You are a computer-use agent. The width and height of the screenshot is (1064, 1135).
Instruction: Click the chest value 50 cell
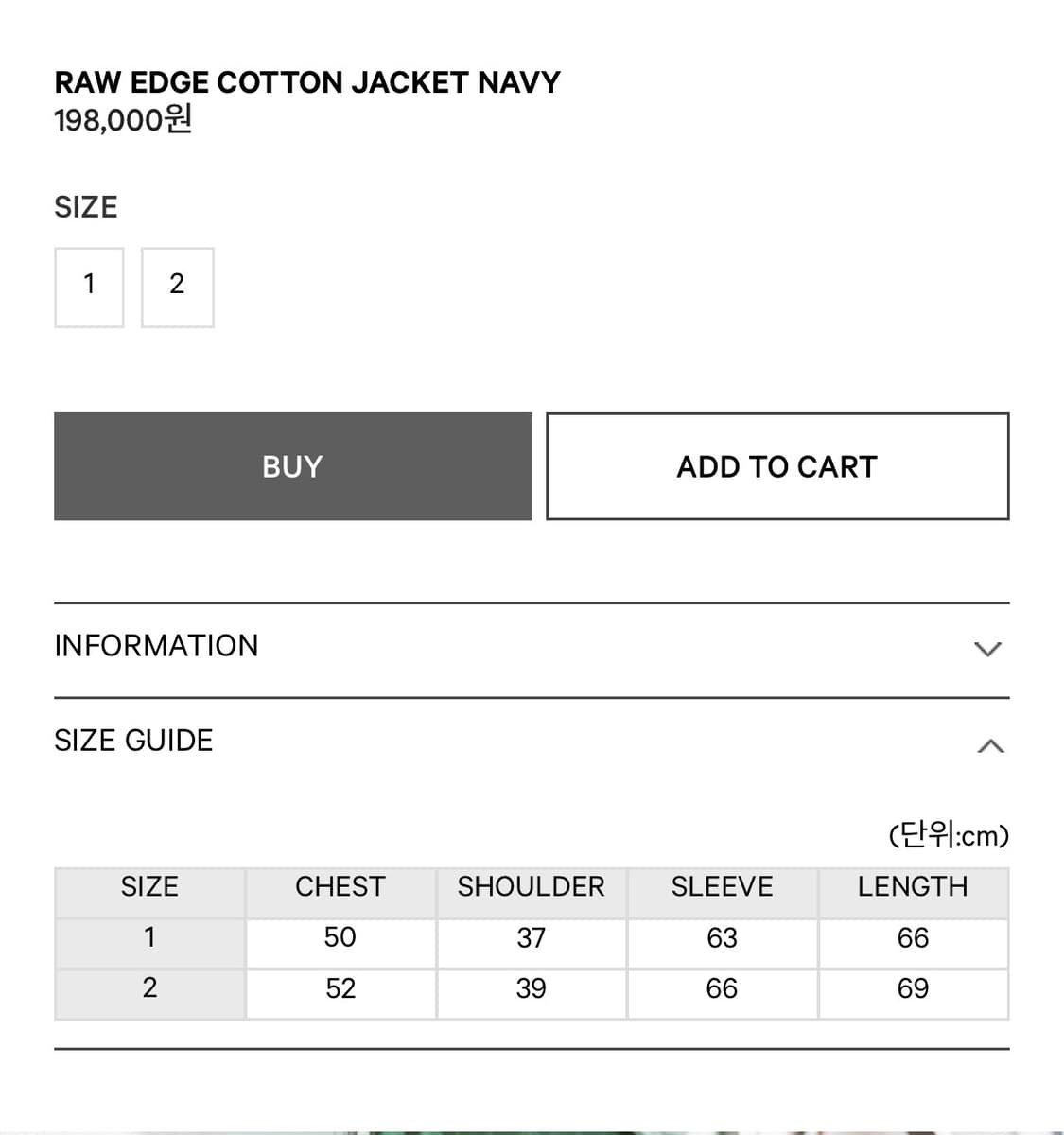click(340, 938)
